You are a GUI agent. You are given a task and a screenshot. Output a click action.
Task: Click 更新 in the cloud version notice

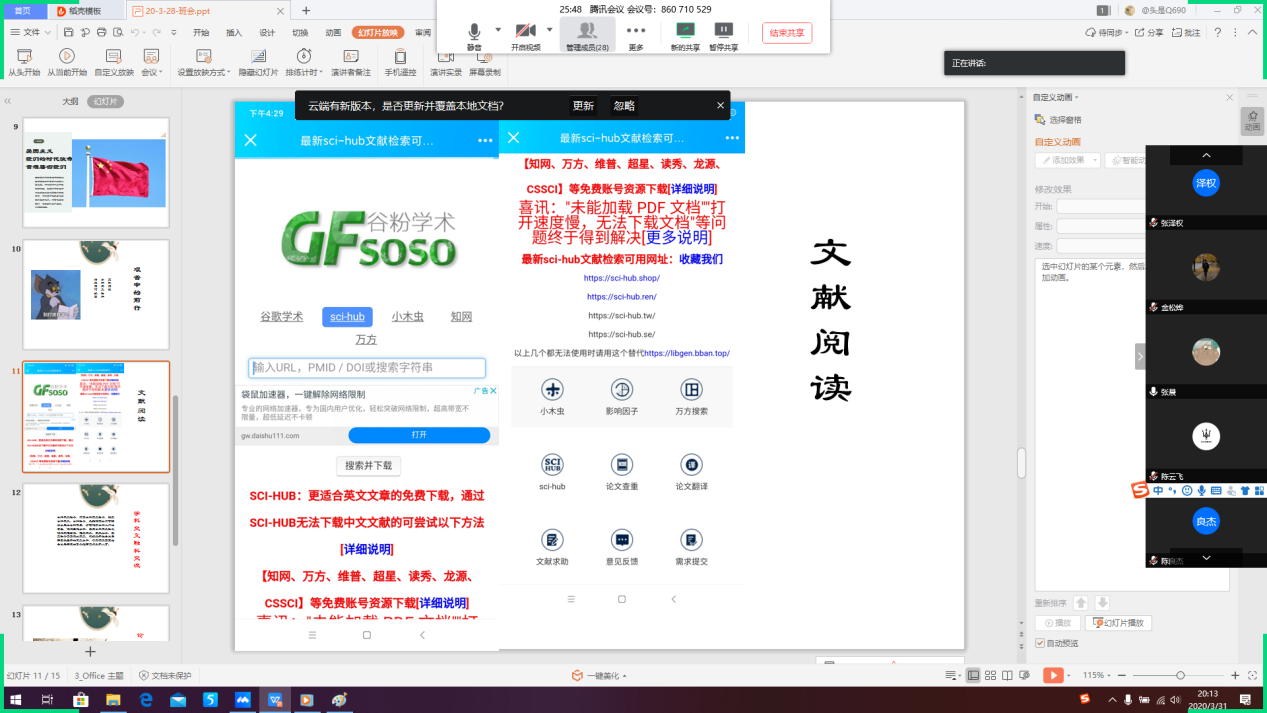click(x=583, y=106)
